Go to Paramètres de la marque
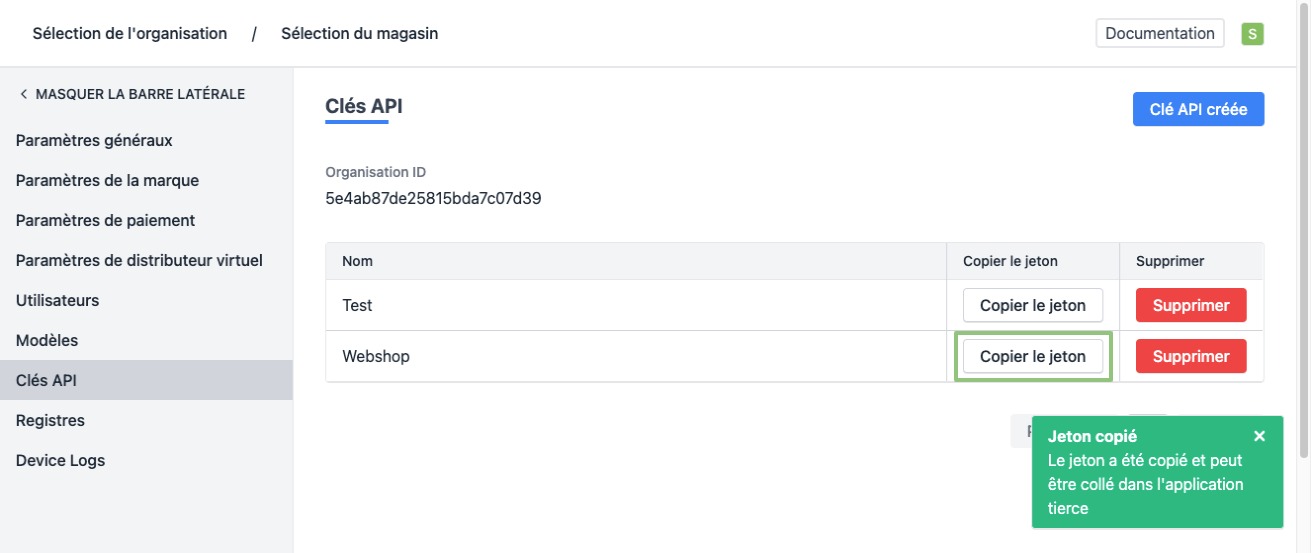Image resolution: width=1311 pixels, height=553 pixels. pos(107,180)
